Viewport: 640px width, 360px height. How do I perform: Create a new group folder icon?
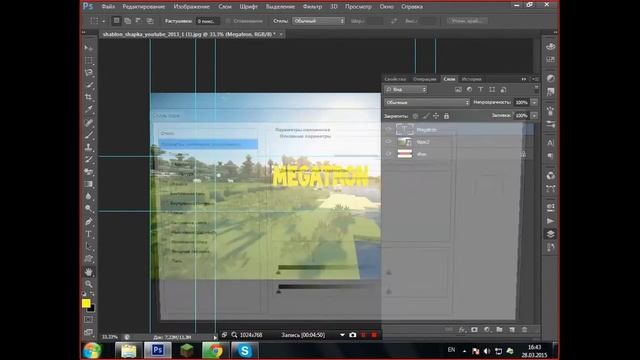click(x=499, y=329)
